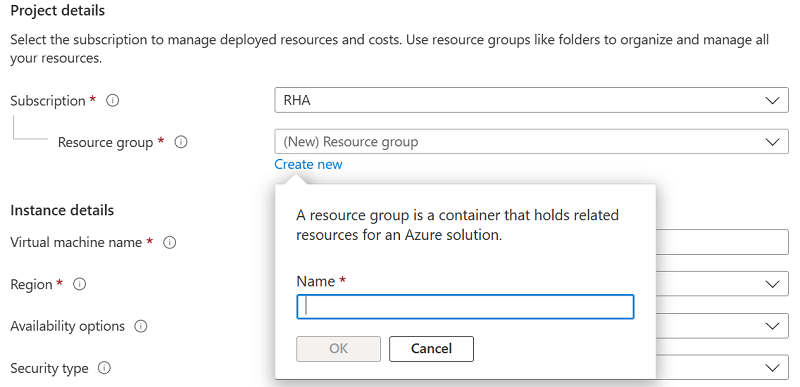Image resolution: width=800 pixels, height=387 pixels.
Task: Click the disabled OK button
Action: pos(338,349)
